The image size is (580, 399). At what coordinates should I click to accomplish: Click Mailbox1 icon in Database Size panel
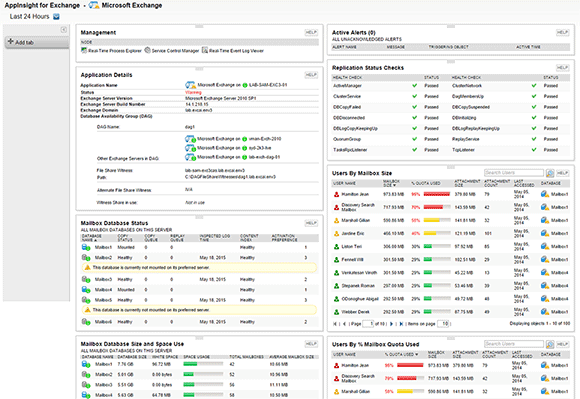click(x=86, y=364)
